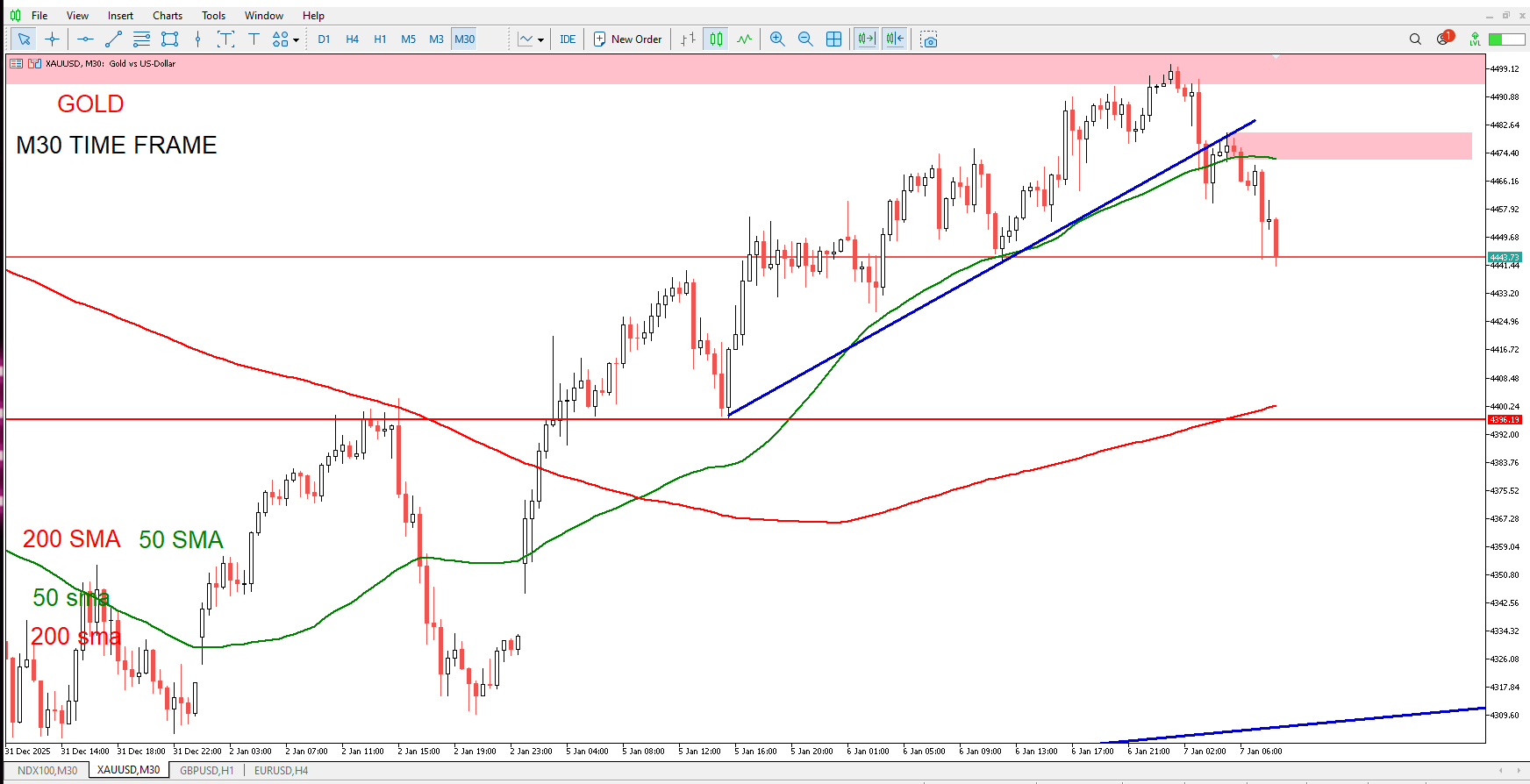
Task: Take a chart screenshot with camera icon
Action: click(929, 39)
